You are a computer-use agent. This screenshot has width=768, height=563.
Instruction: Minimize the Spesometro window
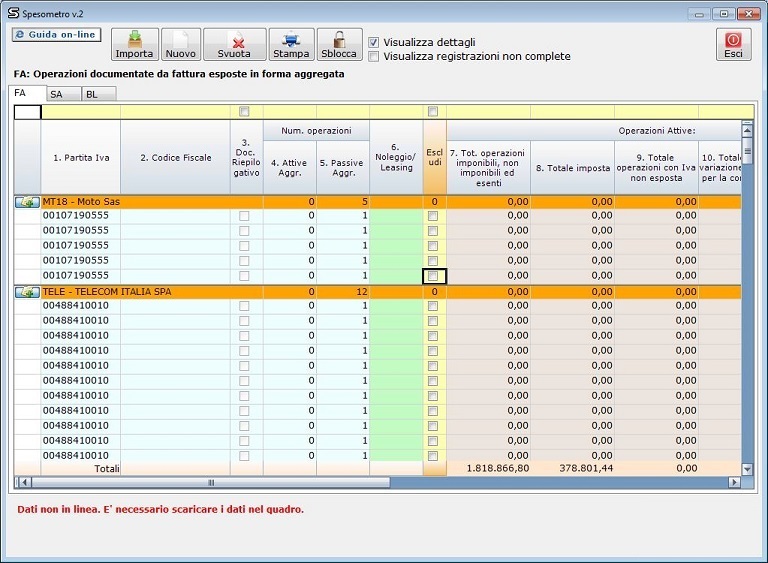click(x=699, y=14)
